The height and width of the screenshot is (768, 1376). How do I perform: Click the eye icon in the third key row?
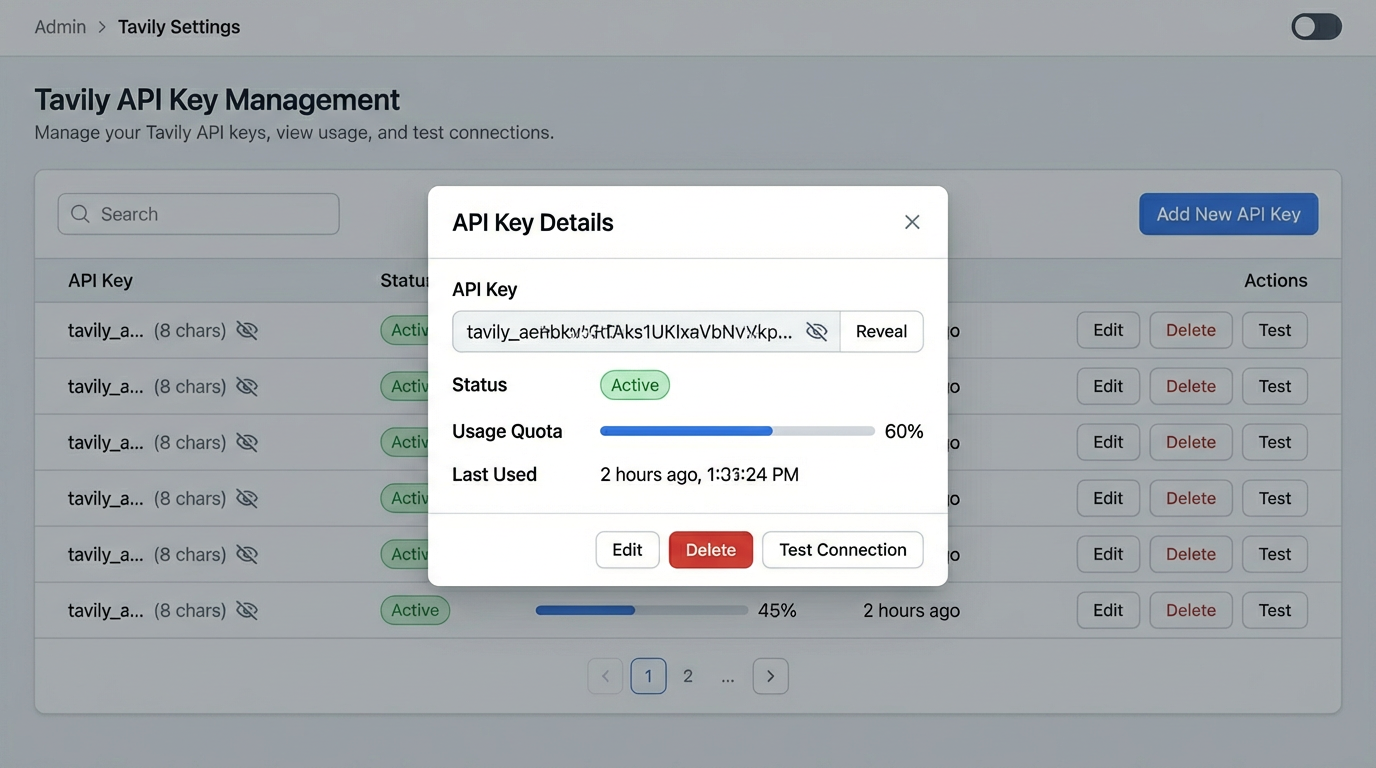[x=247, y=442]
